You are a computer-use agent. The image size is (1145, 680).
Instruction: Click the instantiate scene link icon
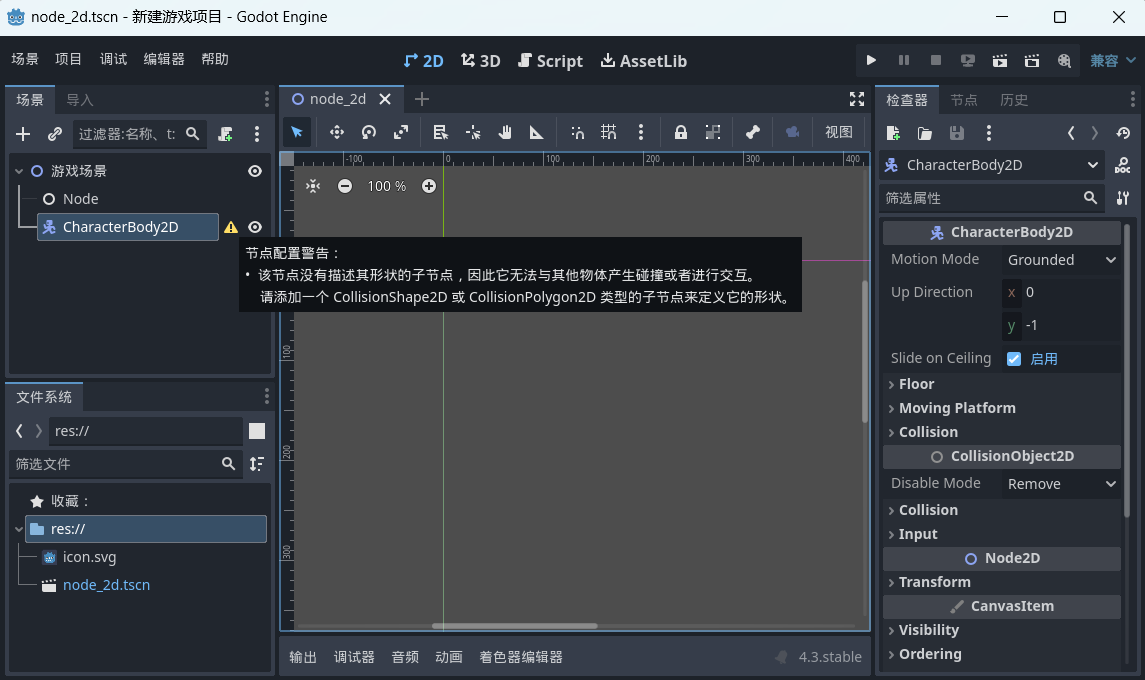coord(55,133)
